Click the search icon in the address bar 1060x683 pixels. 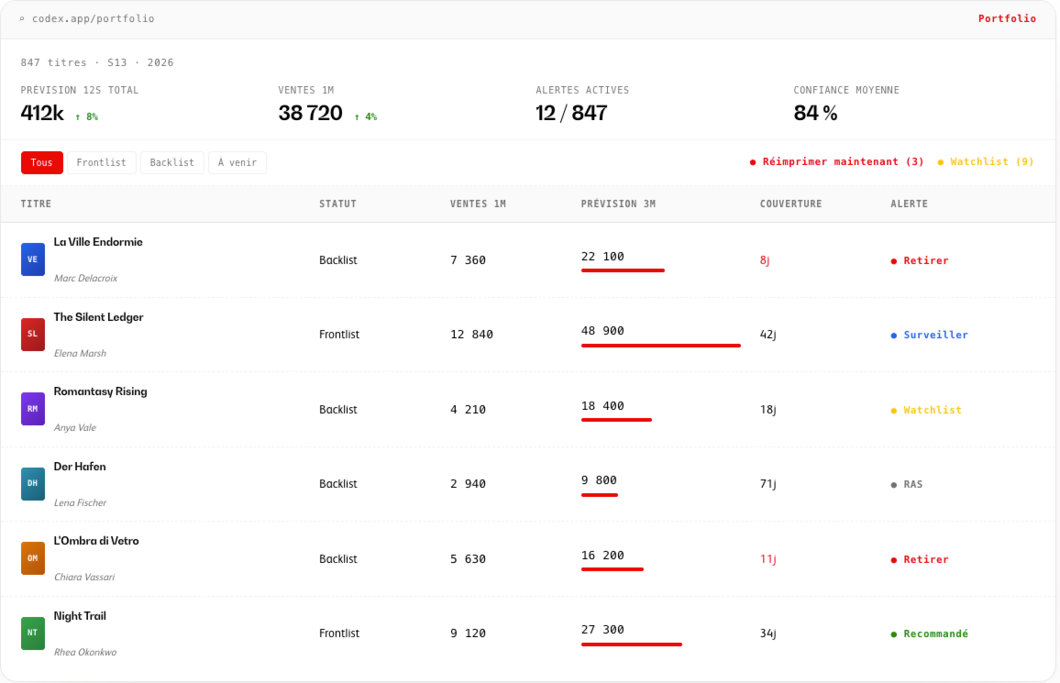click(x=22, y=19)
